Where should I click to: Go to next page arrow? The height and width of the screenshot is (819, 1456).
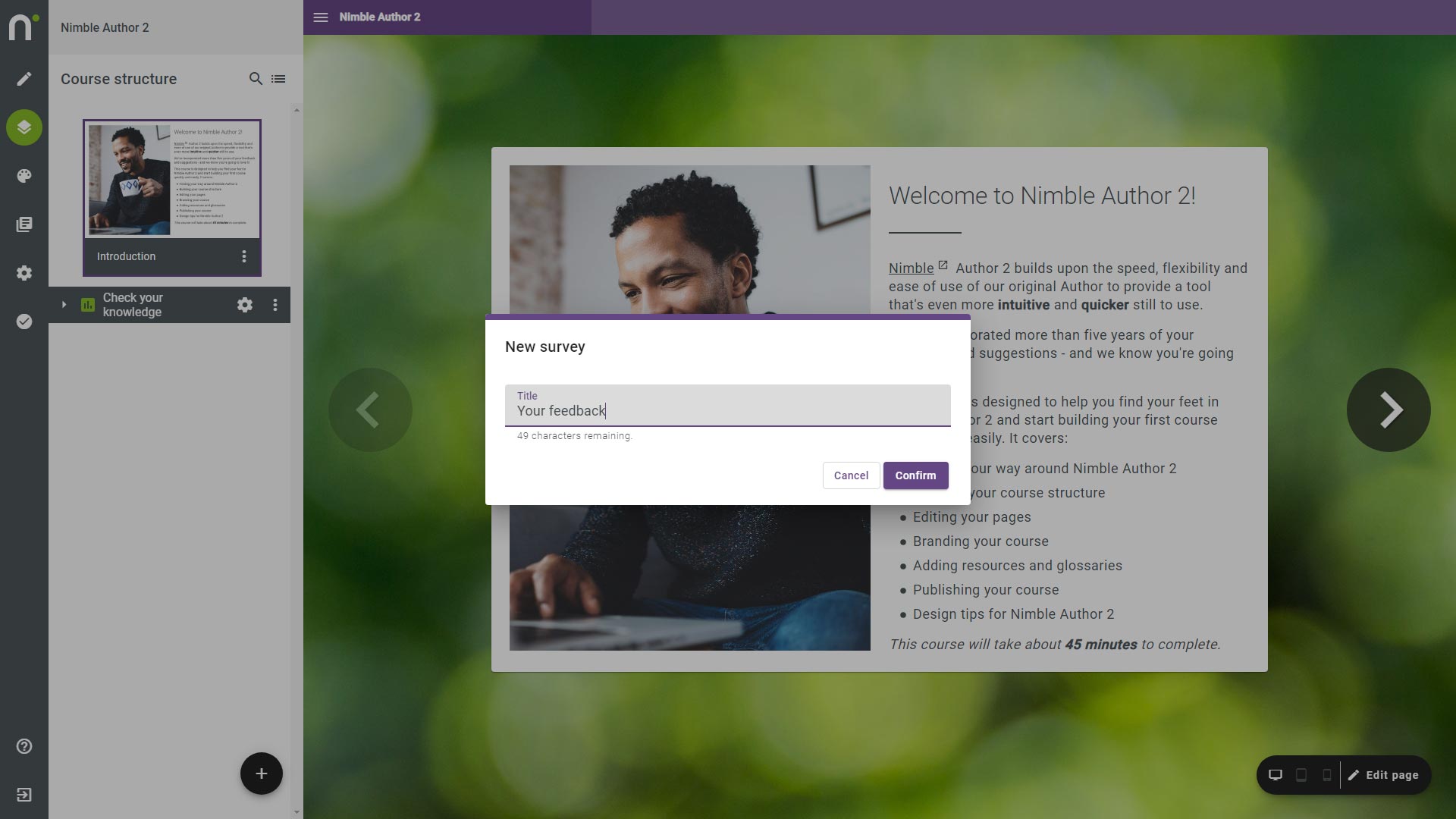[1389, 410]
